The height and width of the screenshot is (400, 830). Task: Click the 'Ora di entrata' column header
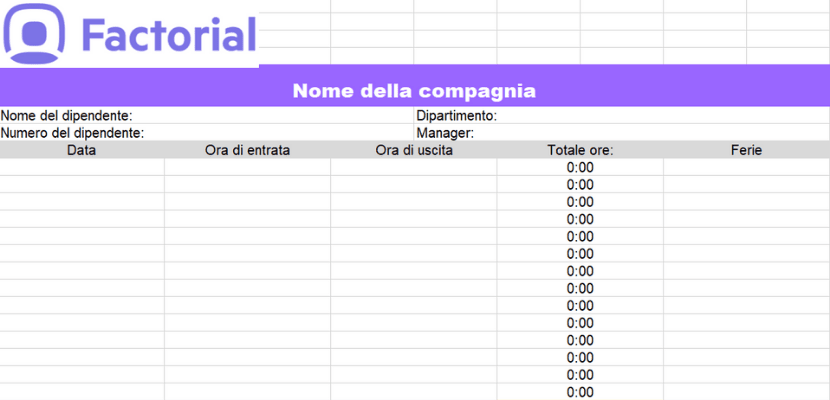pyautogui.click(x=247, y=150)
